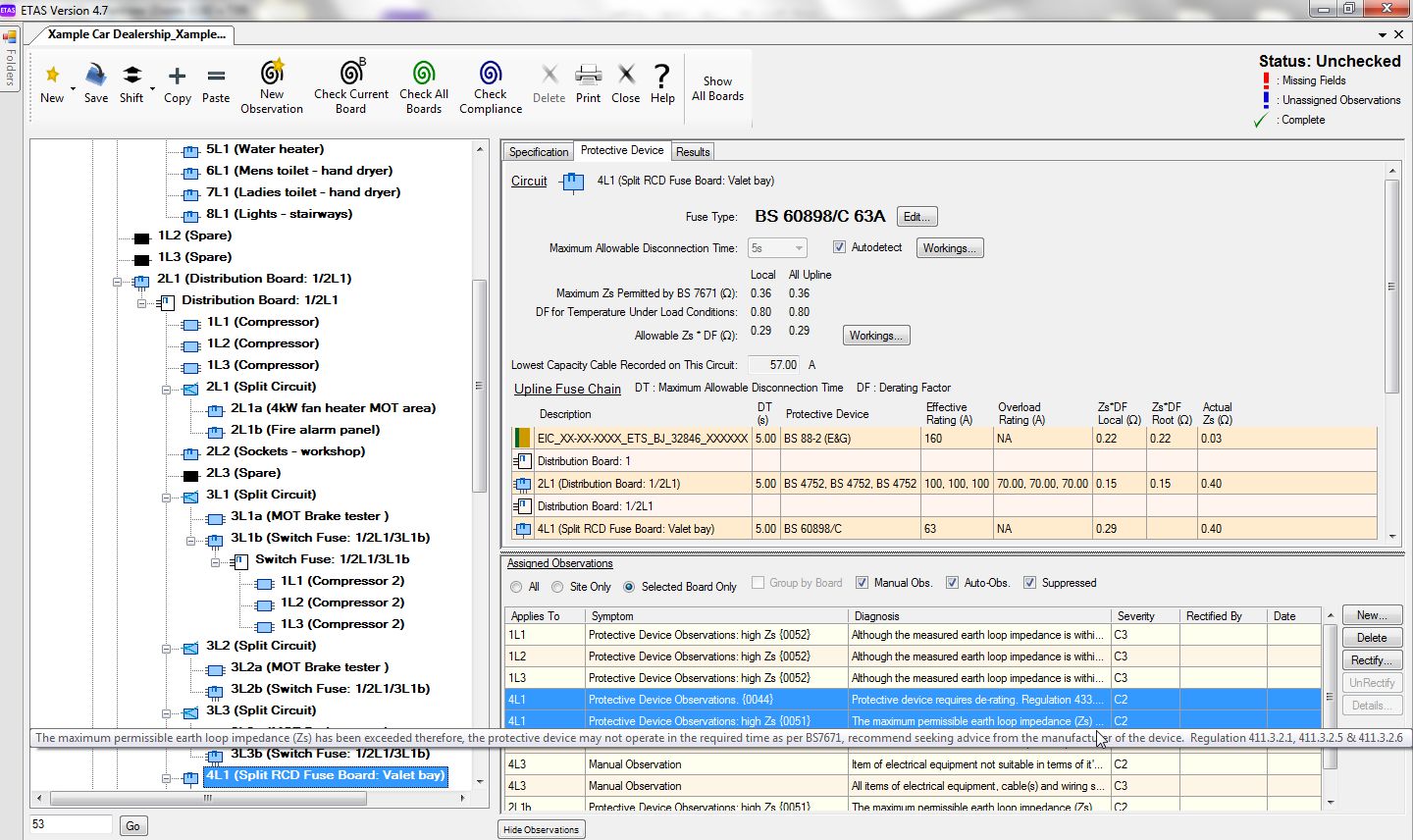This screenshot has height=840, width=1413.
Task: Switch to the Specification tab
Action: tap(538, 152)
